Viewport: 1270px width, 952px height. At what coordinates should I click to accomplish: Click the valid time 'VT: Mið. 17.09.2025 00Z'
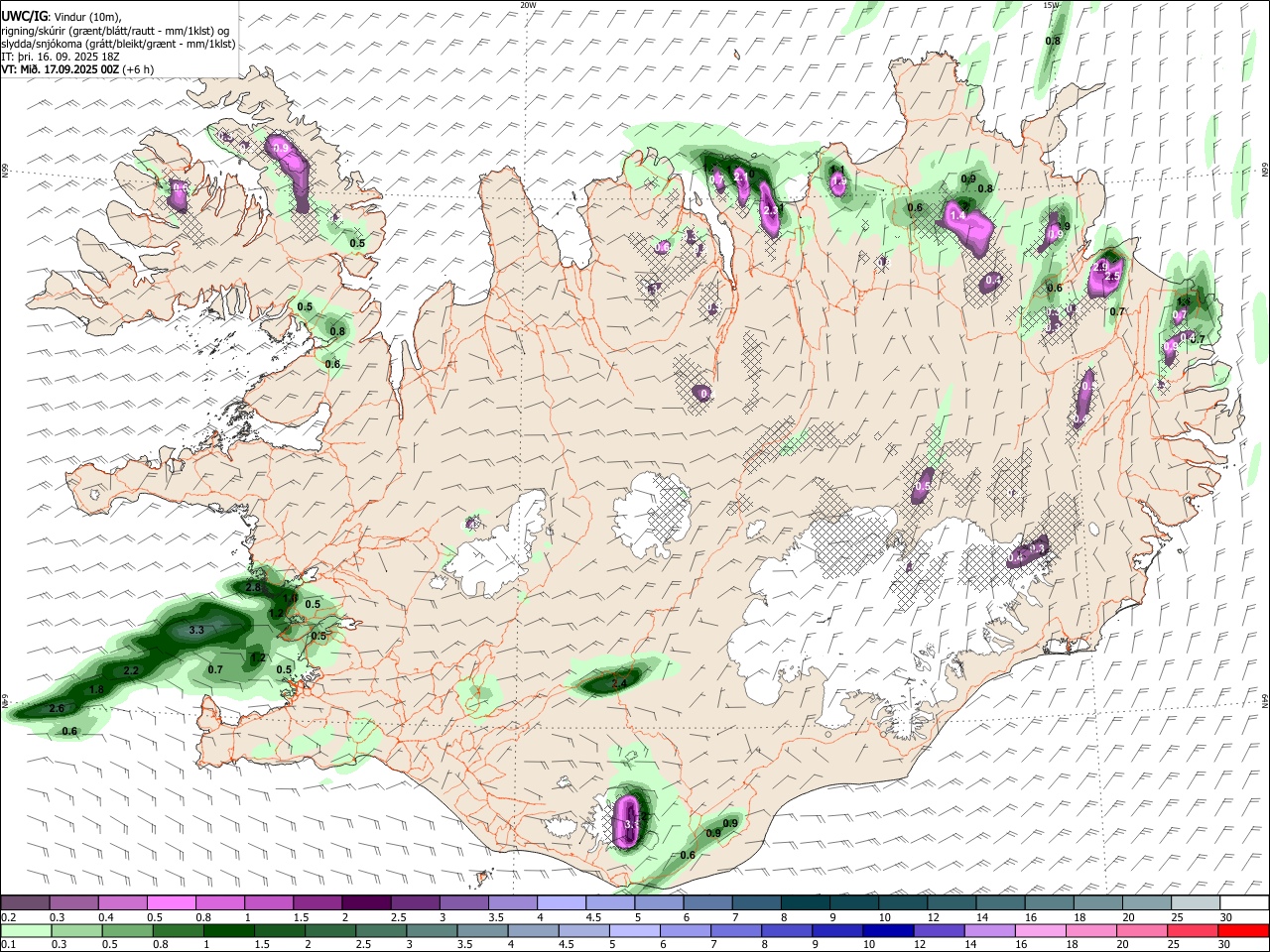[x=60, y=69]
